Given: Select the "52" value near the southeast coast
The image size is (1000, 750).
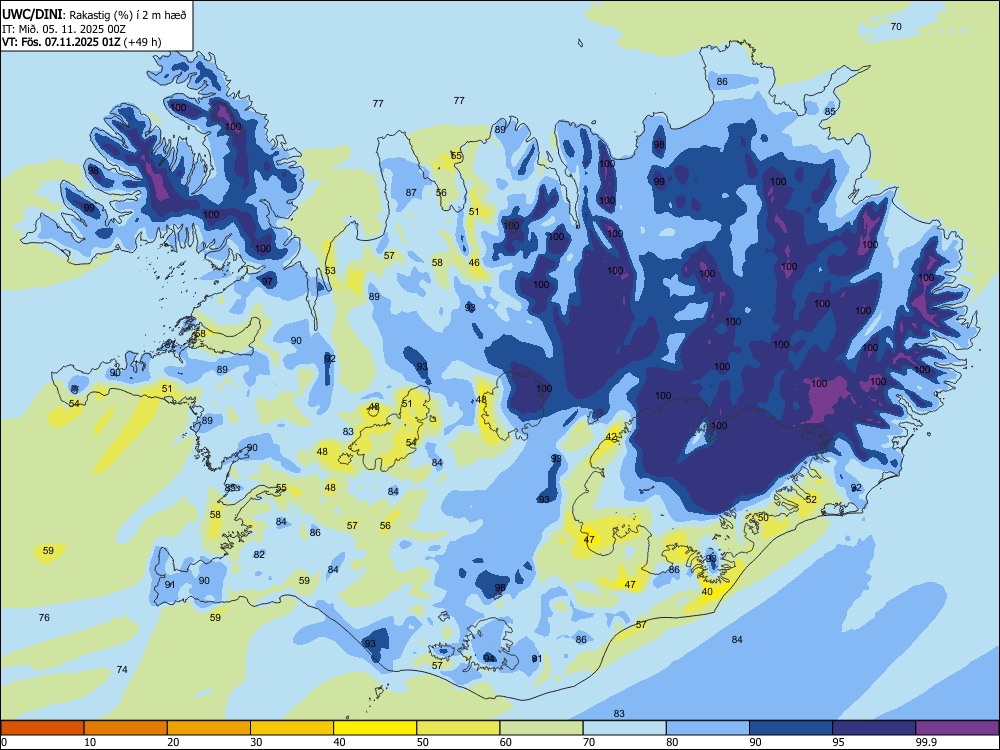Looking at the screenshot, I should click(x=811, y=499).
